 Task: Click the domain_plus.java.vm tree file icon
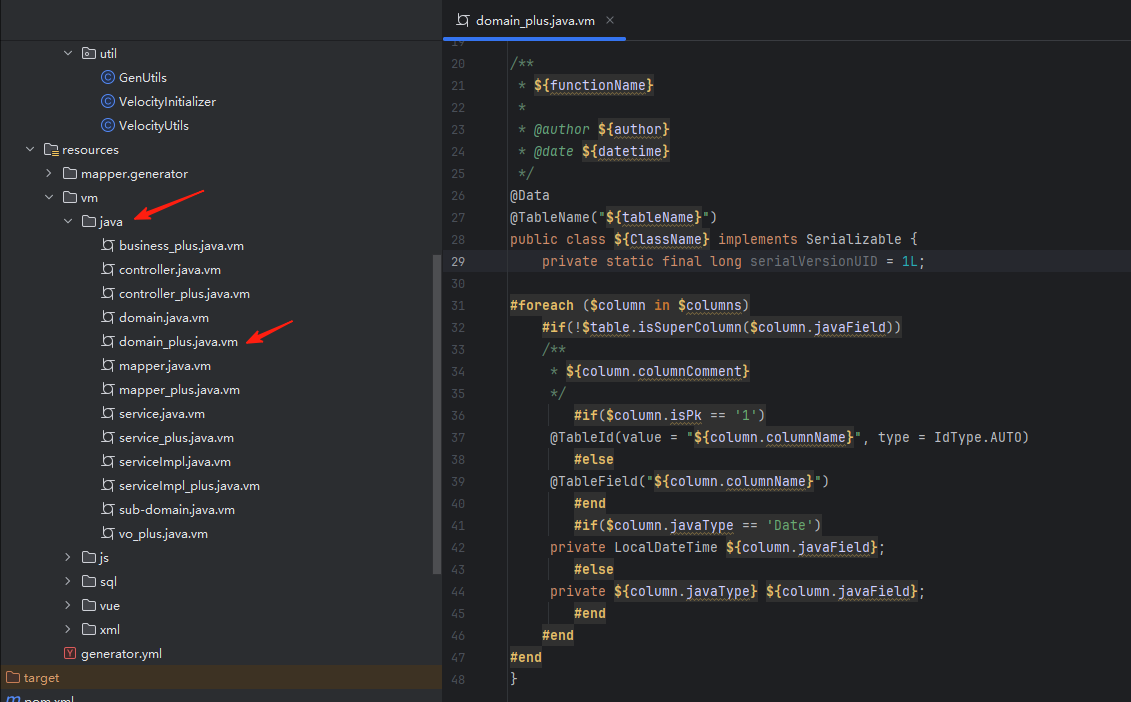pyautogui.click(x=107, y=341)
